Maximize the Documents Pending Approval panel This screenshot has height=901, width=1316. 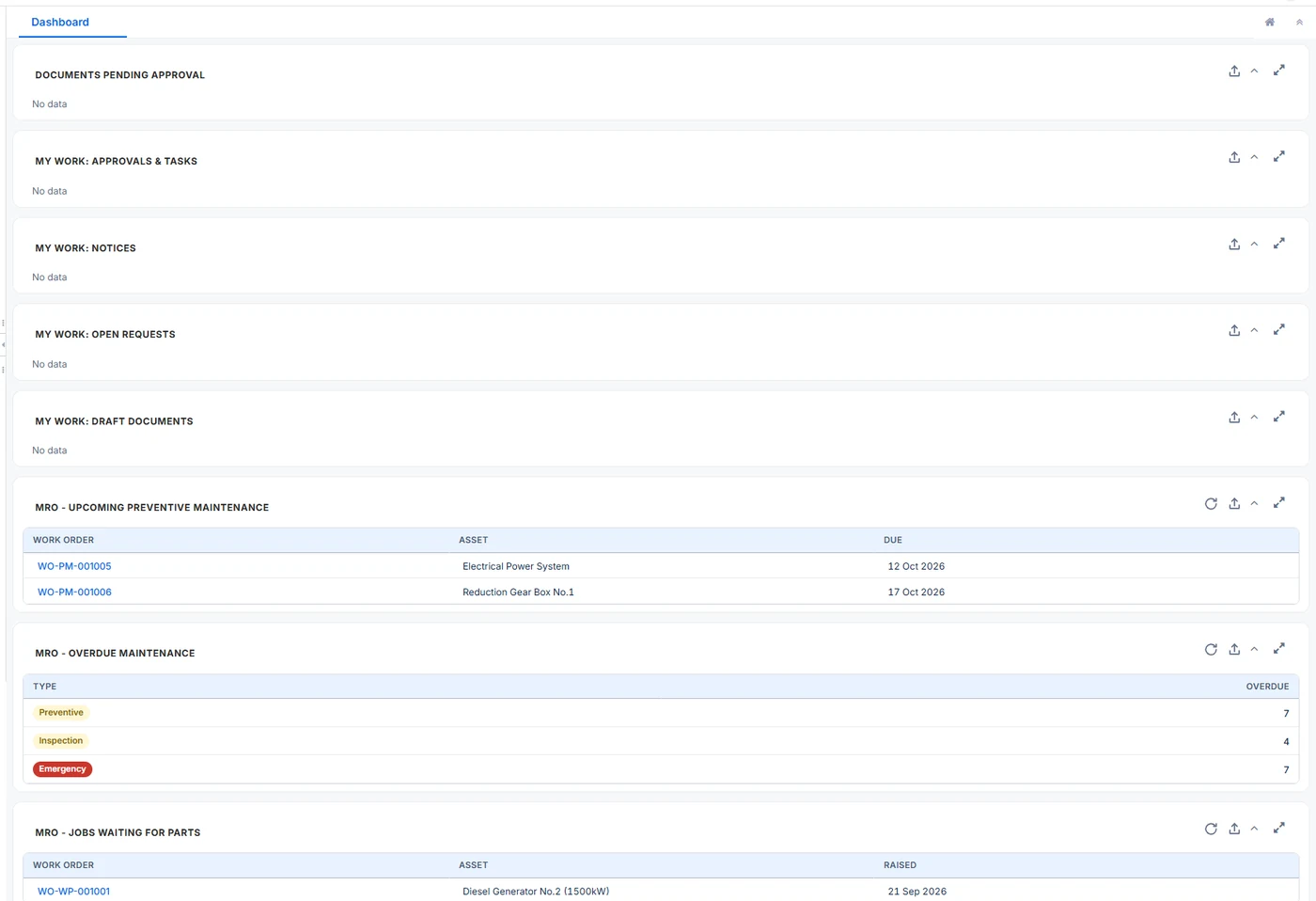coord(1279,71)
